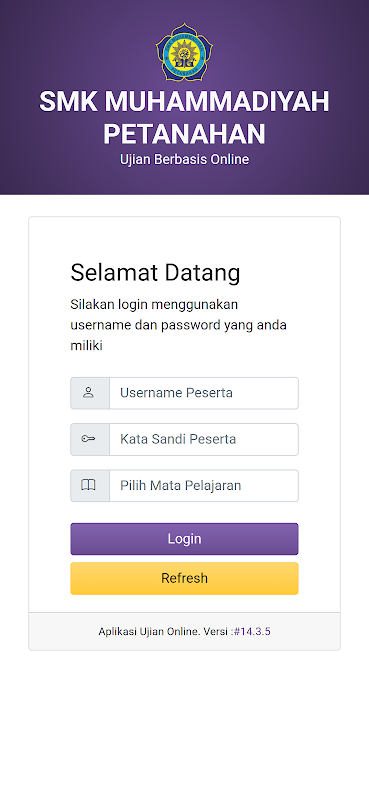Image resolution: width=369 pixels, height=800 pixels.
Task: Open the Pilih Mata Pelajaran dropdown
Action: tap(204, 485)
